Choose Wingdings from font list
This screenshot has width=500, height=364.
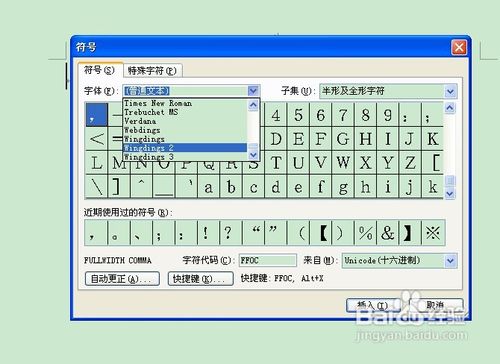(185, 139)
